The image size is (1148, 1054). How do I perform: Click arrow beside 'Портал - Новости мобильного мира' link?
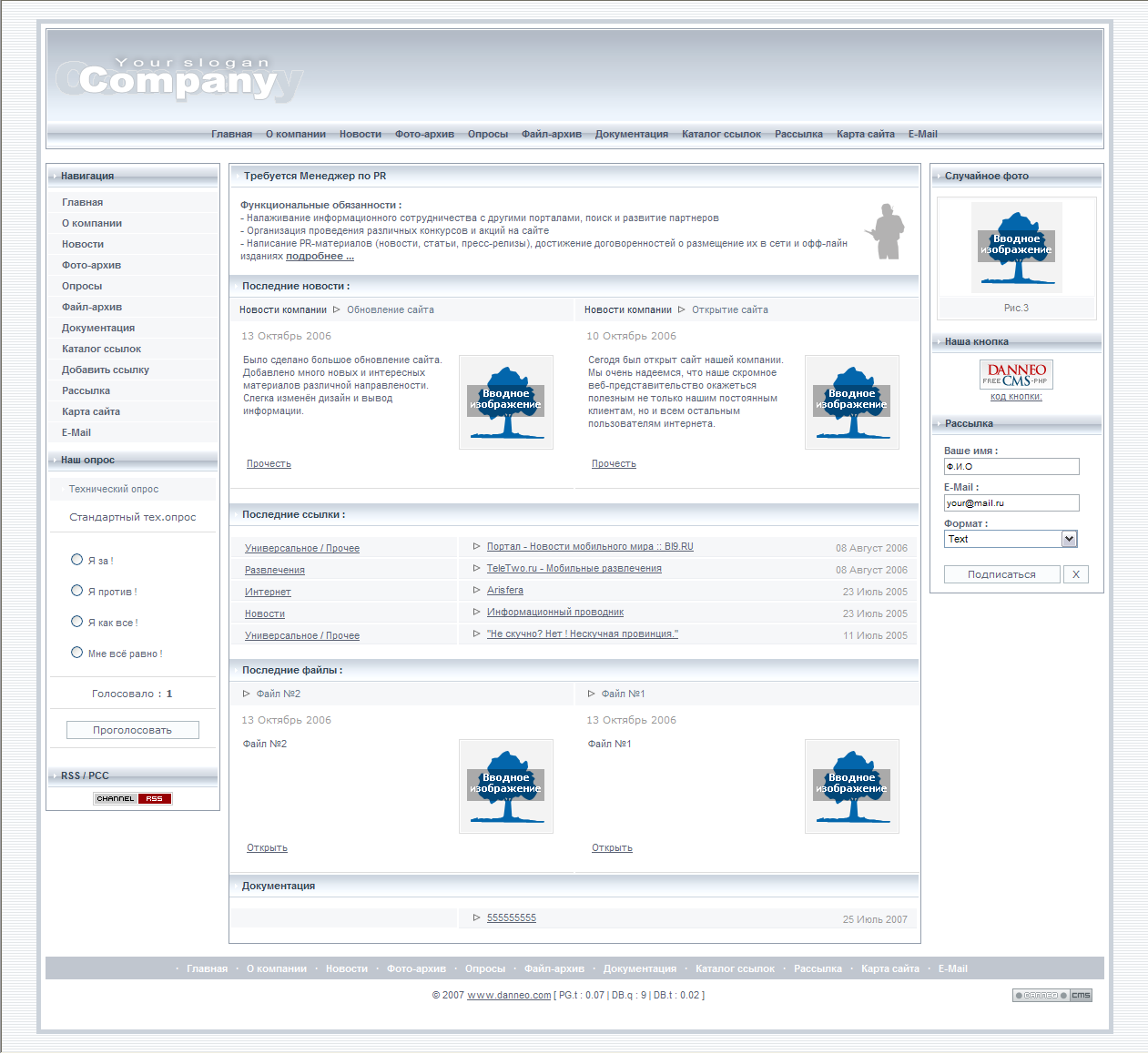pyautogui.click(x=476, y=546)
